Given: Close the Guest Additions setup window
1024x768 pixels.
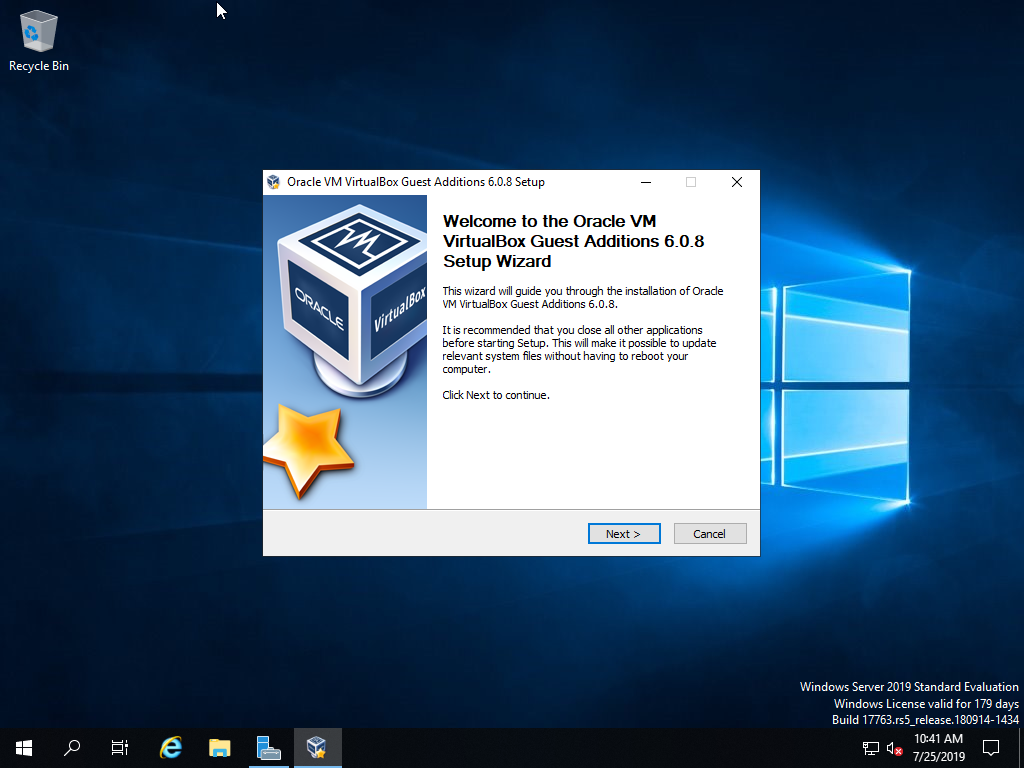Looking at the screenshot, I should 737,182.
